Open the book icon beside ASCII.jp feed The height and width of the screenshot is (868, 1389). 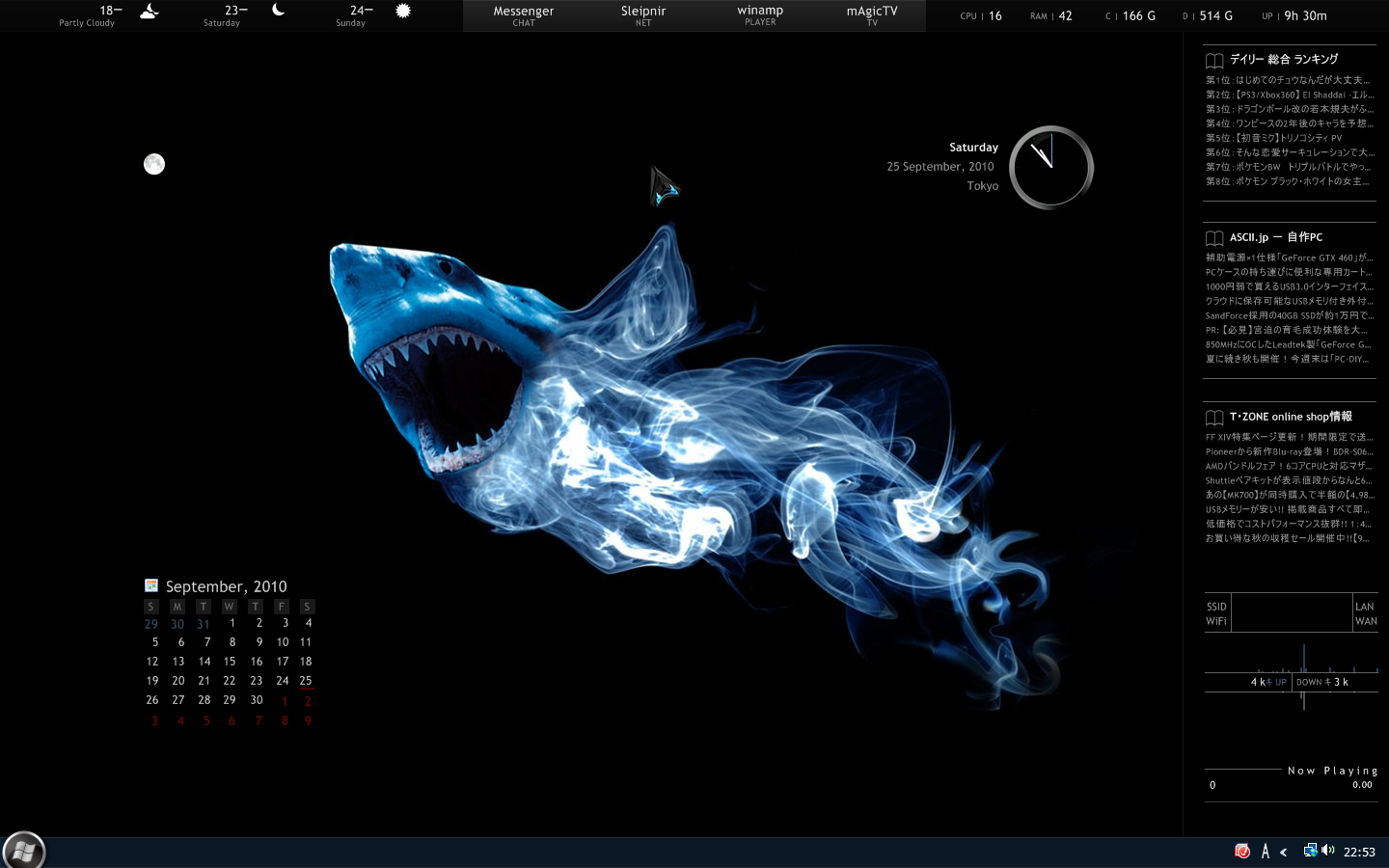click(x=1213, y=238)
